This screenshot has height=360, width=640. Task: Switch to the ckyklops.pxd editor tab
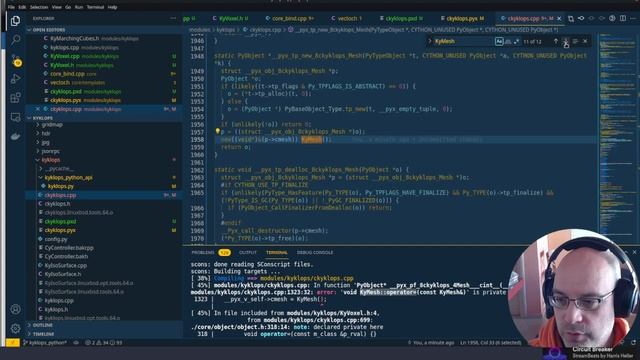click(401, 18)
